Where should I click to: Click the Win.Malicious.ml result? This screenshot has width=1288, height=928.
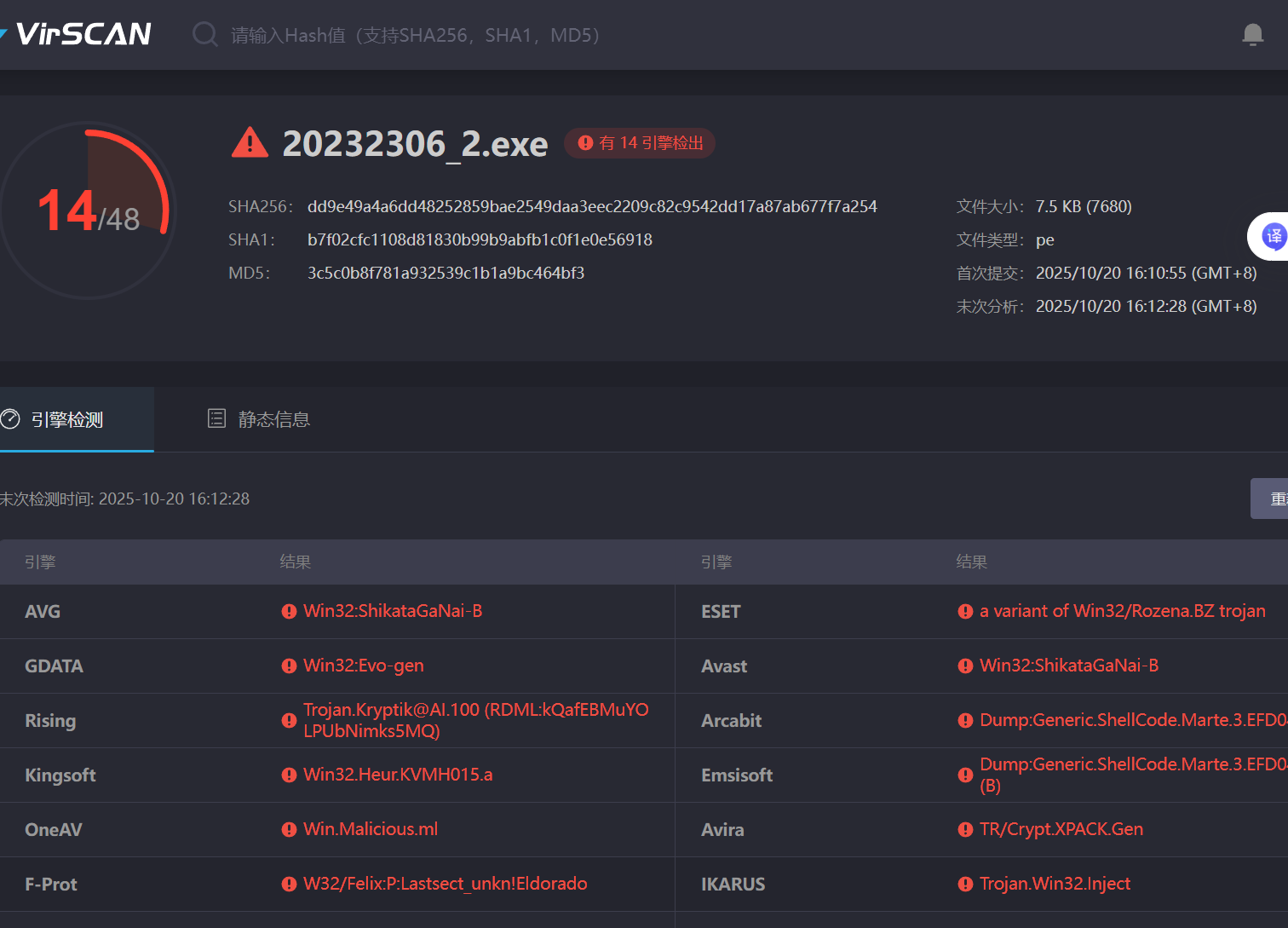pos(371,829)
